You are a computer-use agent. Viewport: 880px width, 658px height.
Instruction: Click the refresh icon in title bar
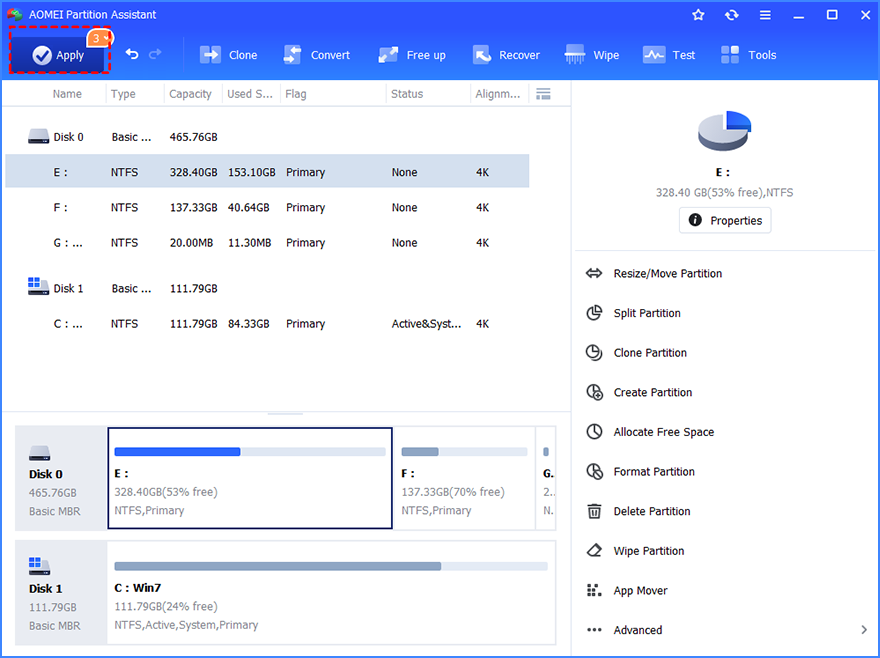coord(732,15)
